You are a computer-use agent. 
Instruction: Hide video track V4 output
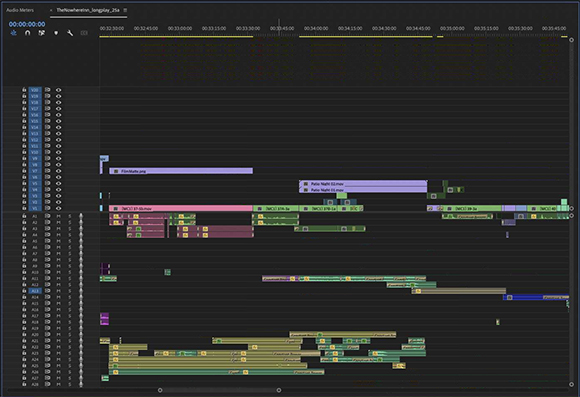58,190
